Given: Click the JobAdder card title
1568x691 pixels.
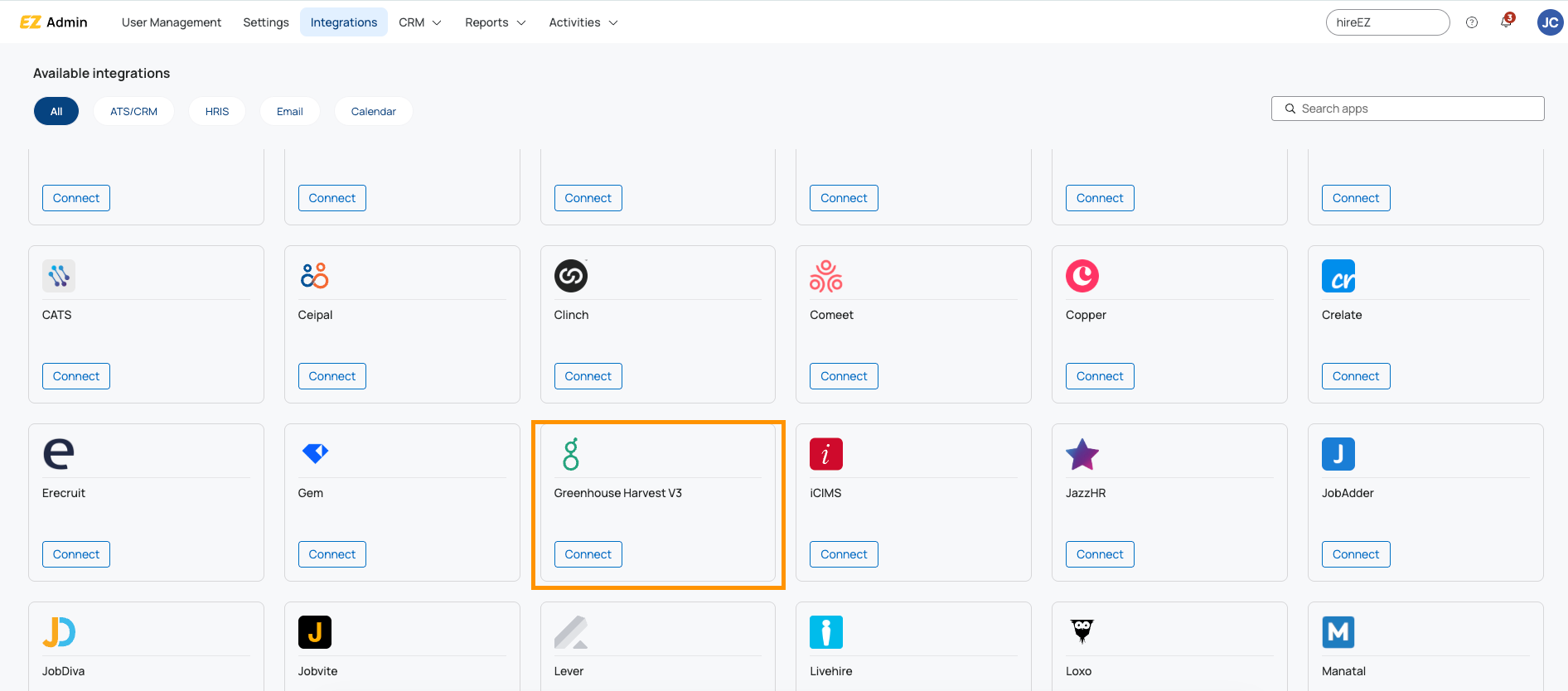Looking at the screenshot, I should point(1348,493).
